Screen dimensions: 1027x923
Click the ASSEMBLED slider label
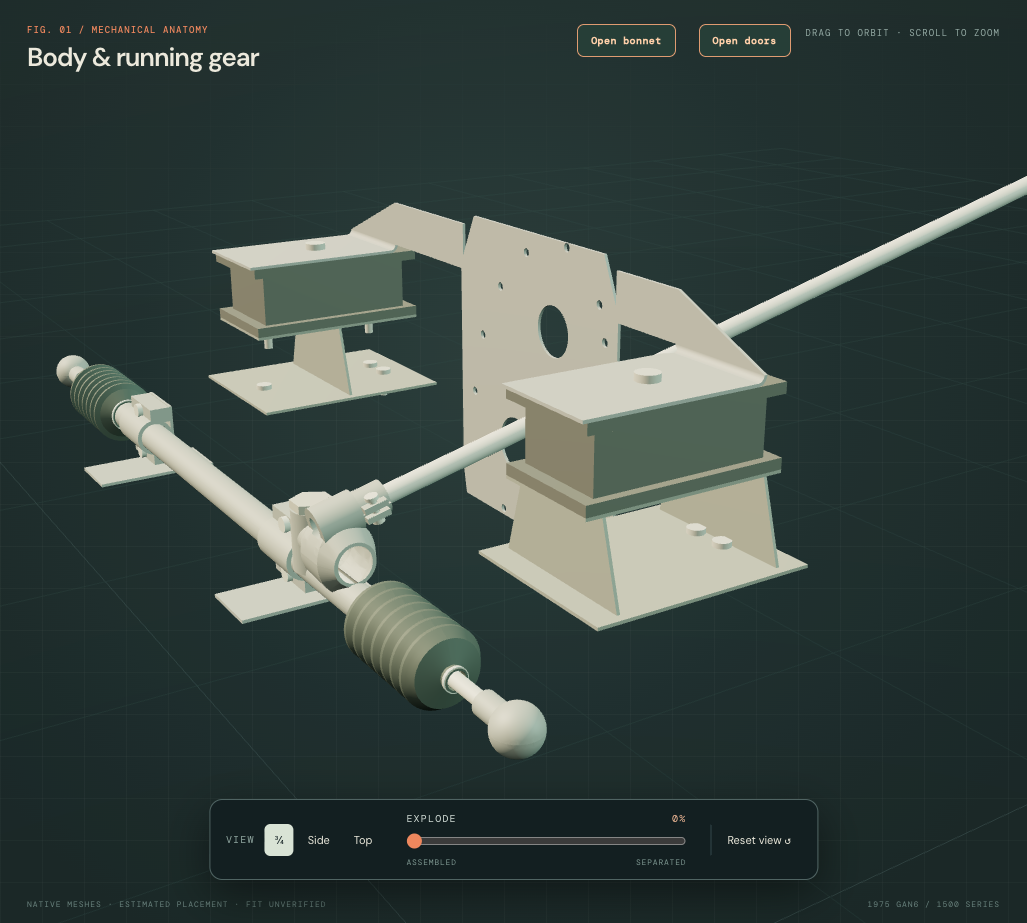pos(431,862)
